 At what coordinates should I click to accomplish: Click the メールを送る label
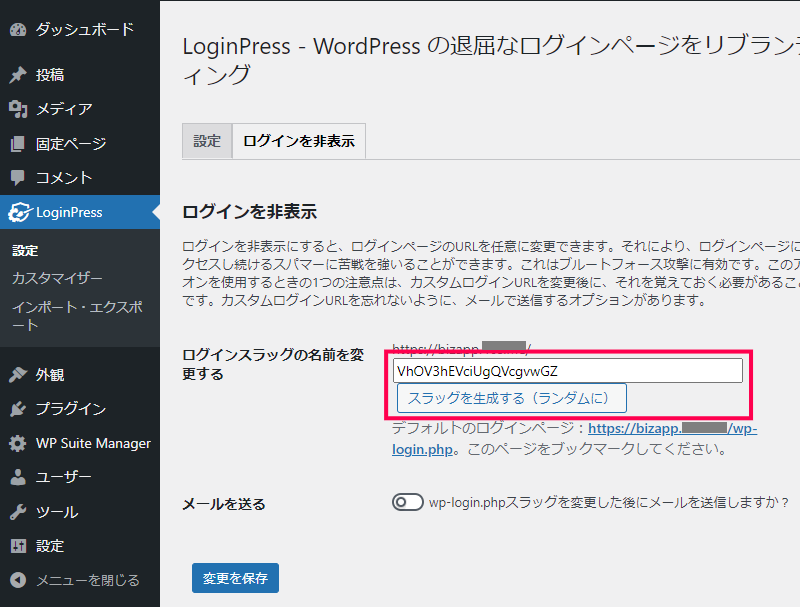(x=224, y=504)
